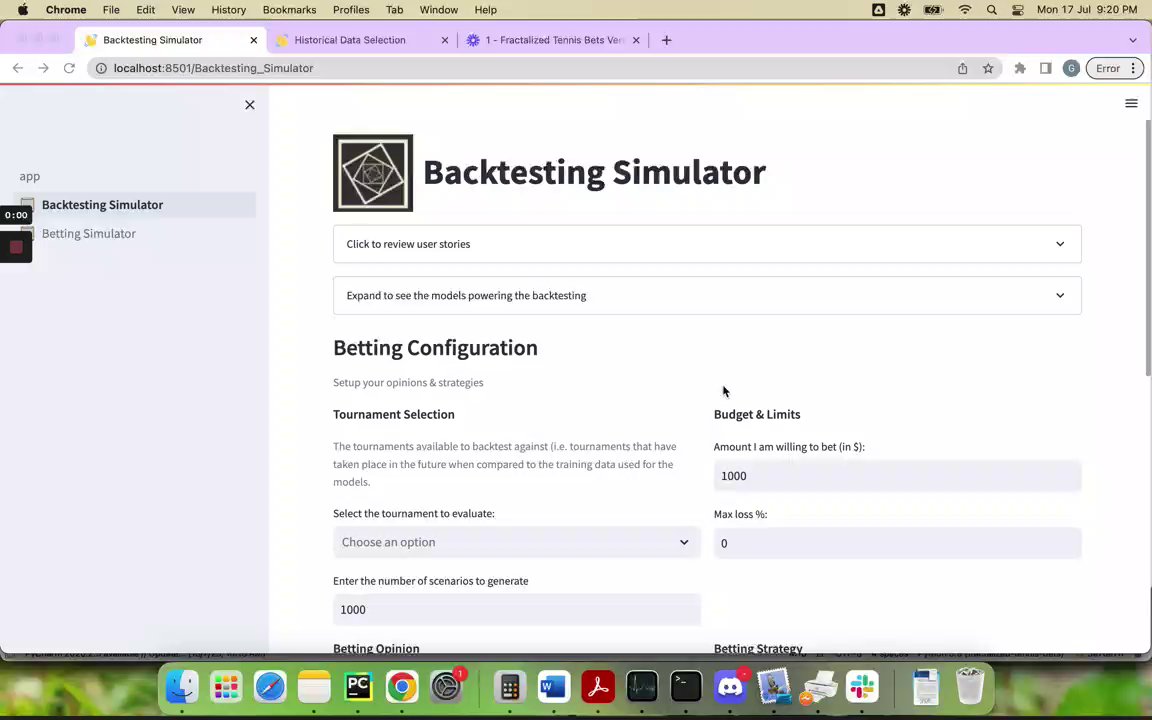
Task: Open Google Drive menu bar icon
Action: pos(879,10)
